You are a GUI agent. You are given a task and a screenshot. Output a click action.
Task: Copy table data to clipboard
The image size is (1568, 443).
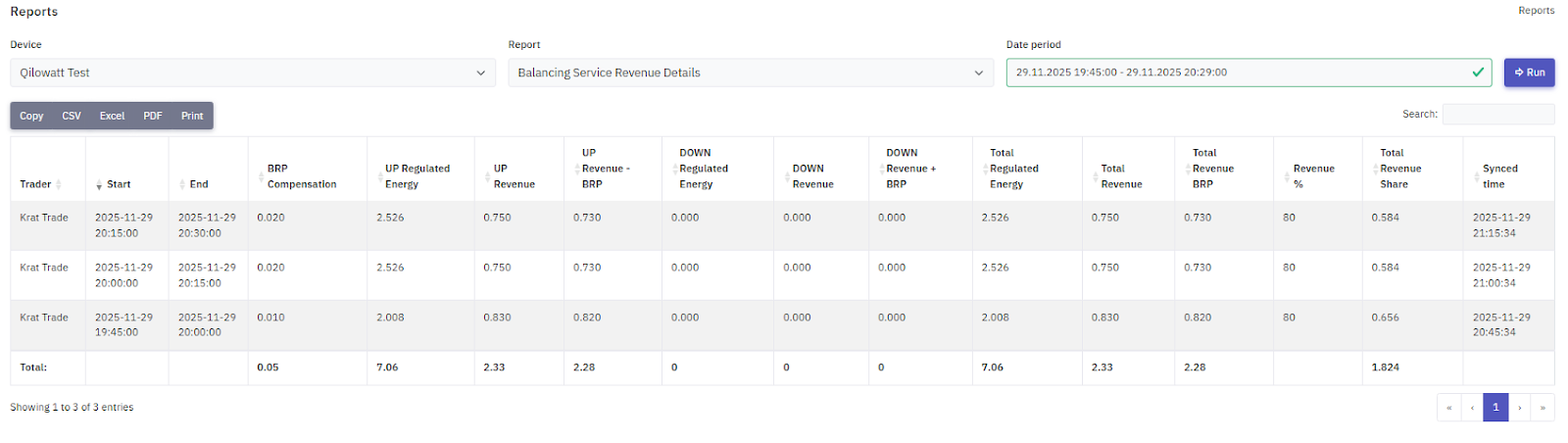point(31,116)
